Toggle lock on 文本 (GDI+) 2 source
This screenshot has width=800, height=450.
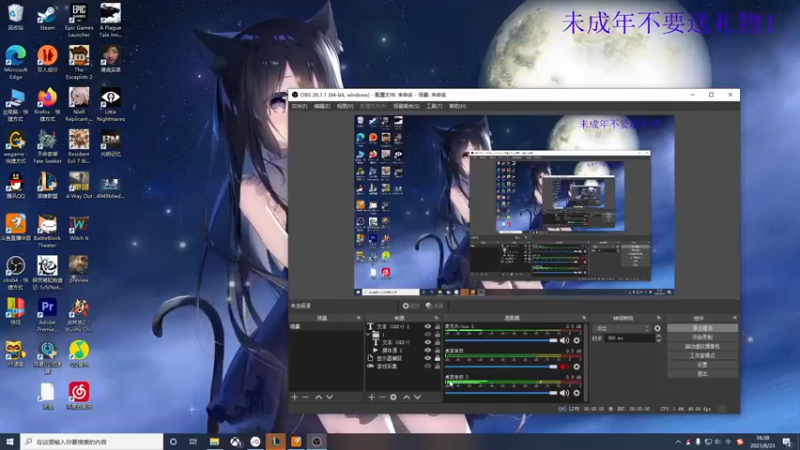coord(437,327)
